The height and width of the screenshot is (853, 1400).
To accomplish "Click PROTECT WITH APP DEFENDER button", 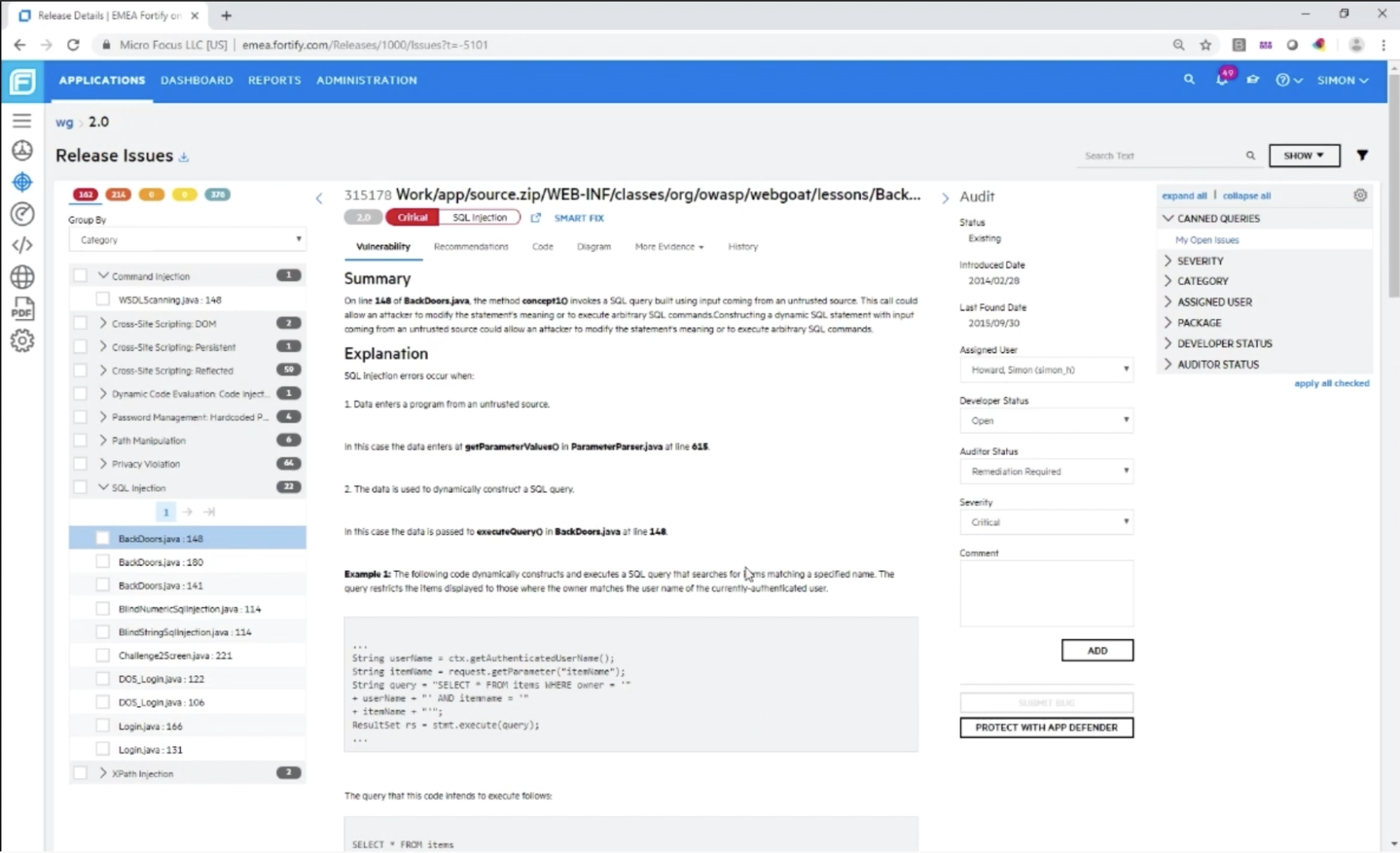I will (x=1046, y=727).
